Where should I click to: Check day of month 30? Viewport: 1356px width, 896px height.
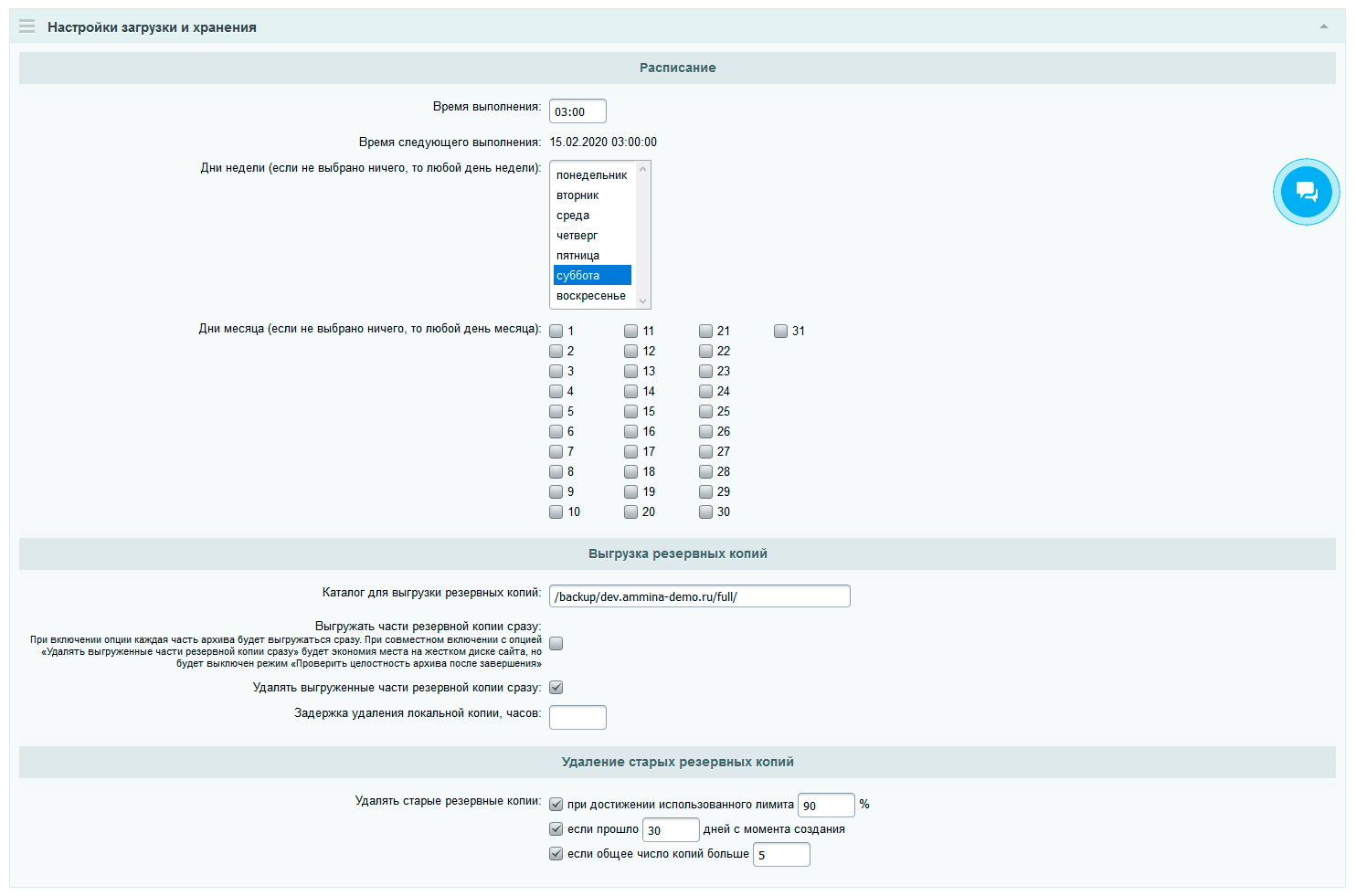tap(705, 511)
